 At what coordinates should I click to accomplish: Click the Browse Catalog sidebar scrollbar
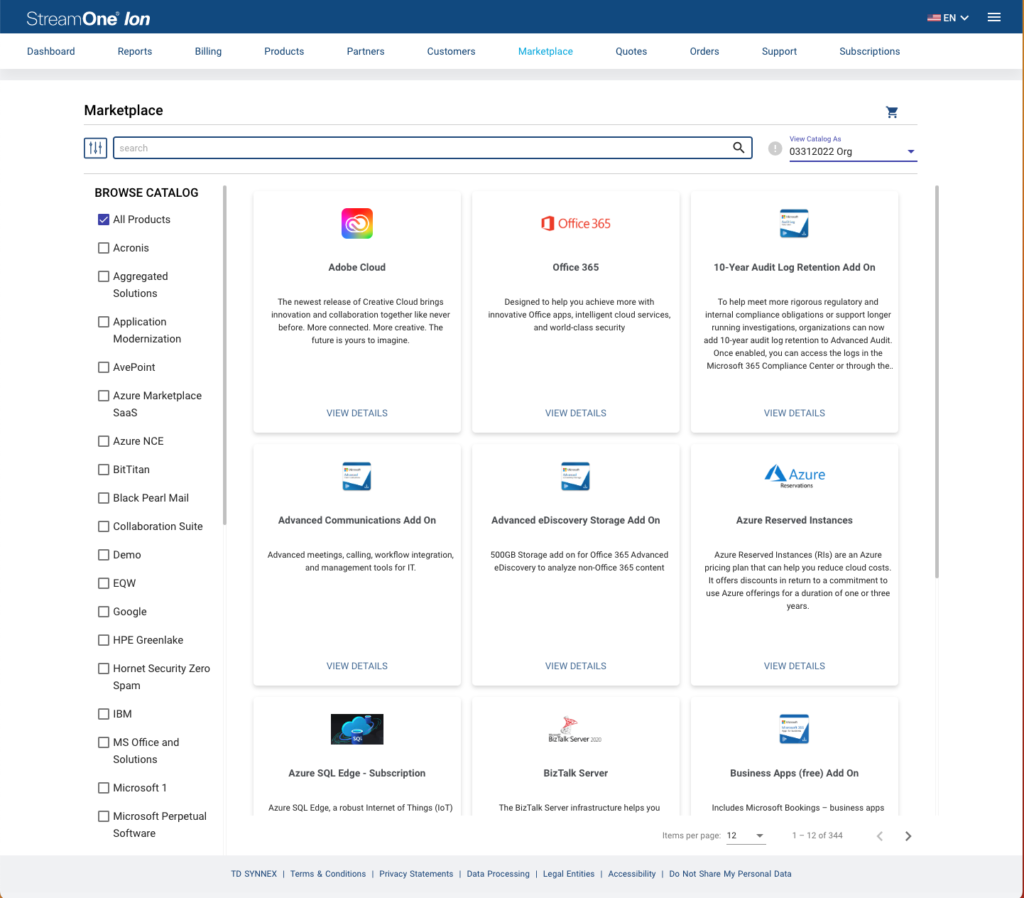225,355
